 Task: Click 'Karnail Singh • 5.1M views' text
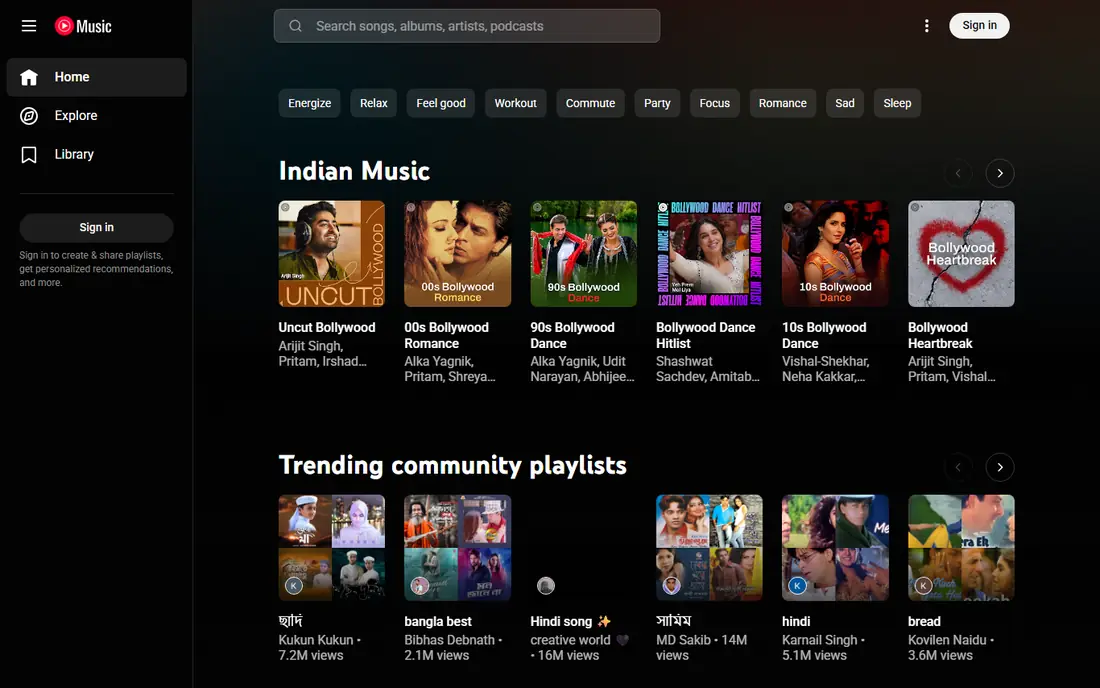coord(824,647)
